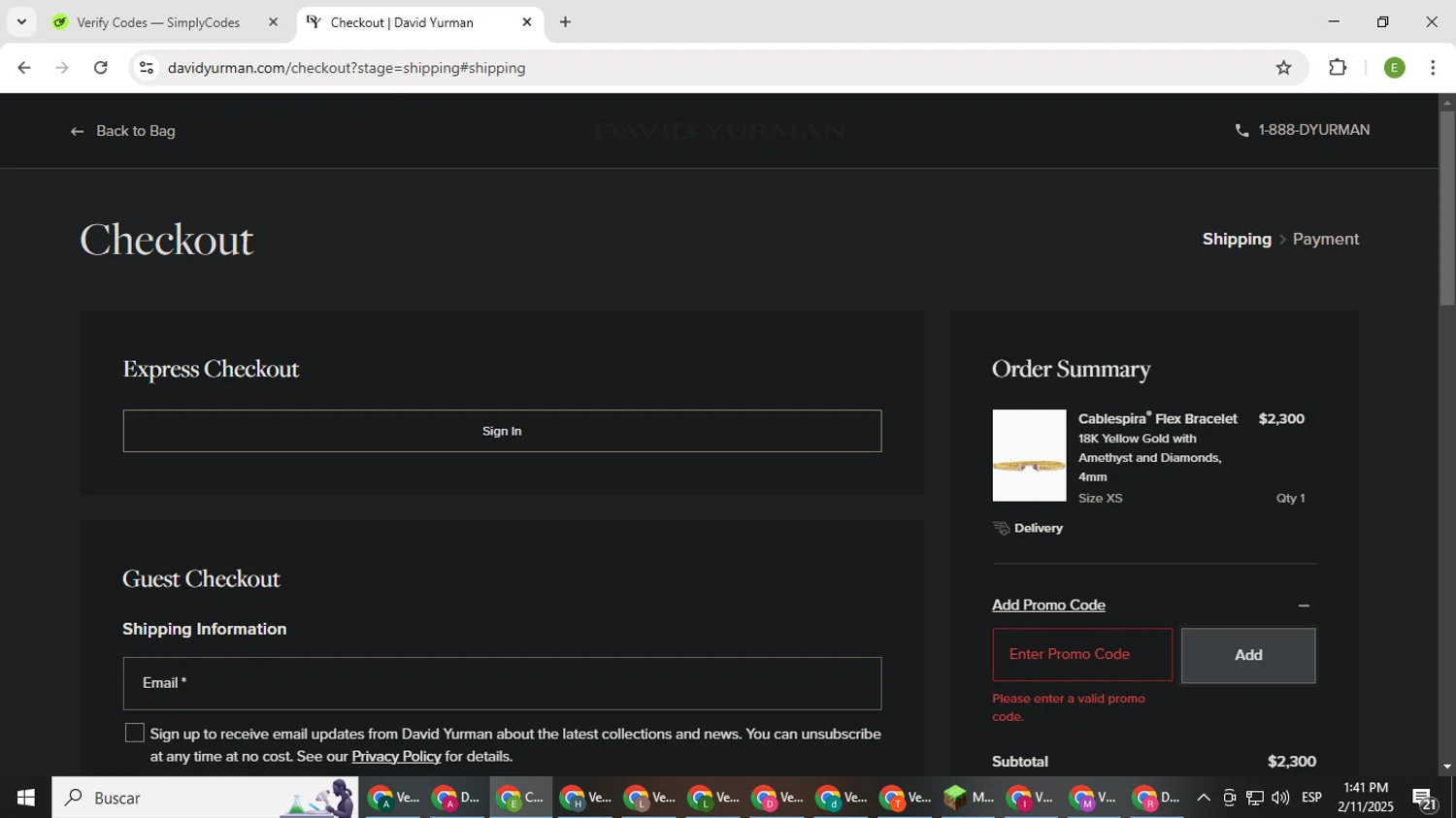The width and height of the screenshot is (1456, 818).
Task: Click the scrollbar down arrow
Action: point(1446,767)
